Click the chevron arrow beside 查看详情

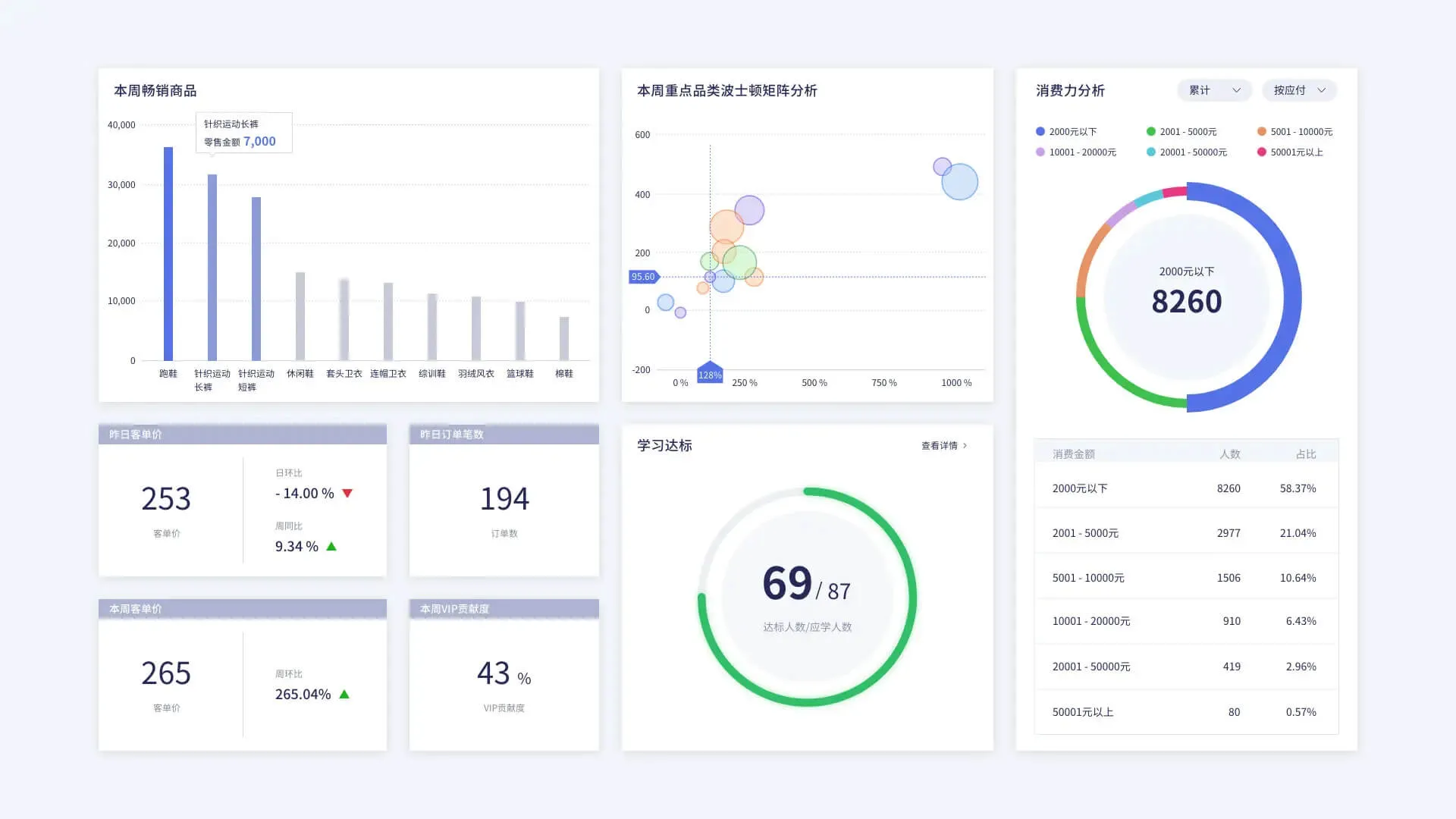tap(965, 446)
